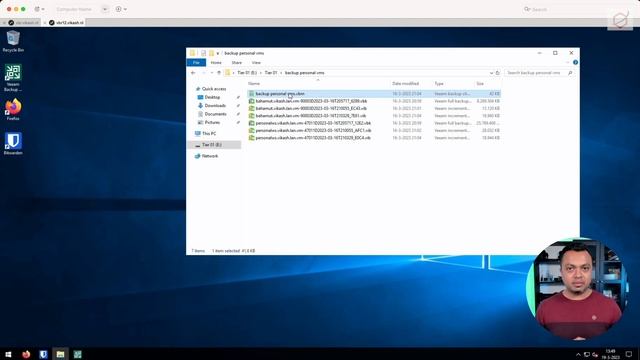This screenshot has width=640, height=360.
Task: Go back in File Explorer
Action: (193, 73)
